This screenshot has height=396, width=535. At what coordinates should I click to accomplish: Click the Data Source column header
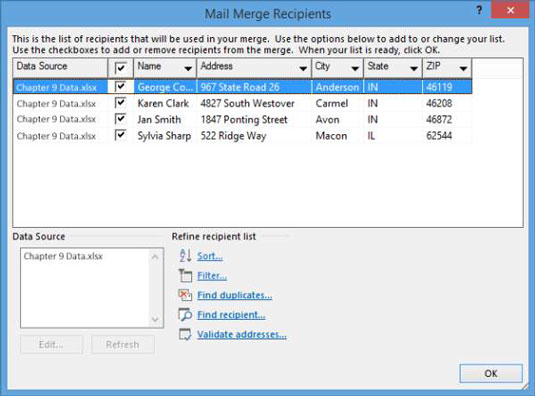(60, 67)
